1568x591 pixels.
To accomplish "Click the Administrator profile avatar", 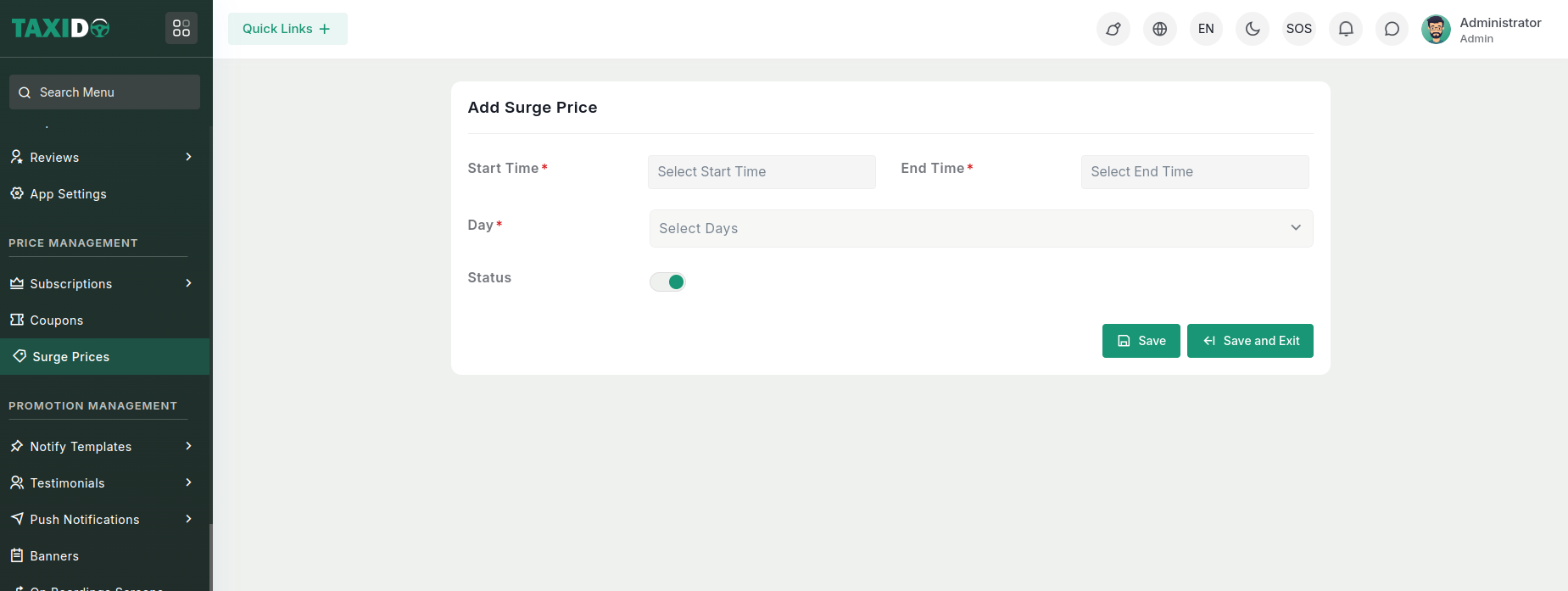I will pyautogui.click(x=1436, y=29).
